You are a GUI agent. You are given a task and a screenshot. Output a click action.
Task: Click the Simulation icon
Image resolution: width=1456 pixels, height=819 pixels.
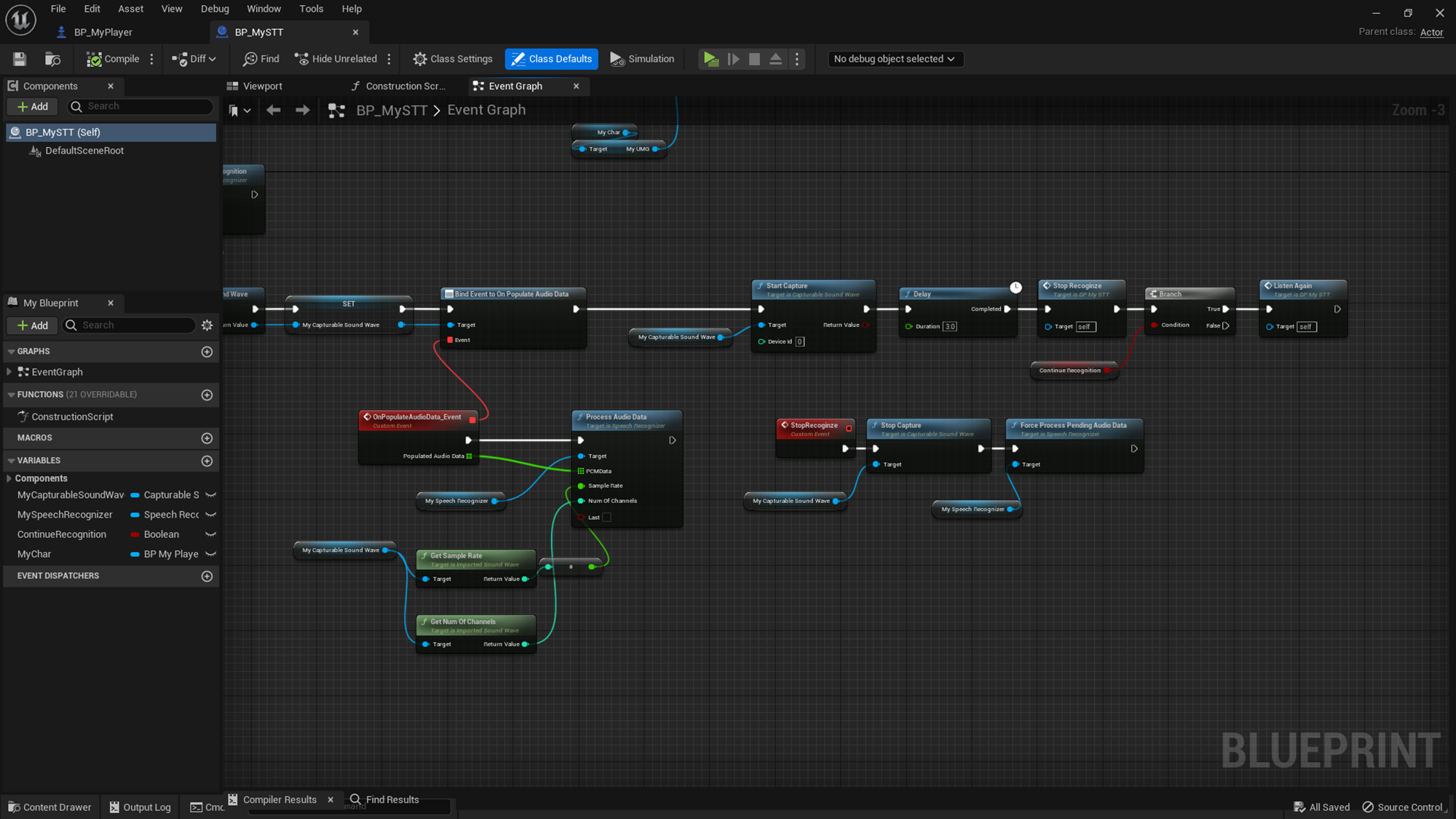pyautogui.click(x=642, y=59)
